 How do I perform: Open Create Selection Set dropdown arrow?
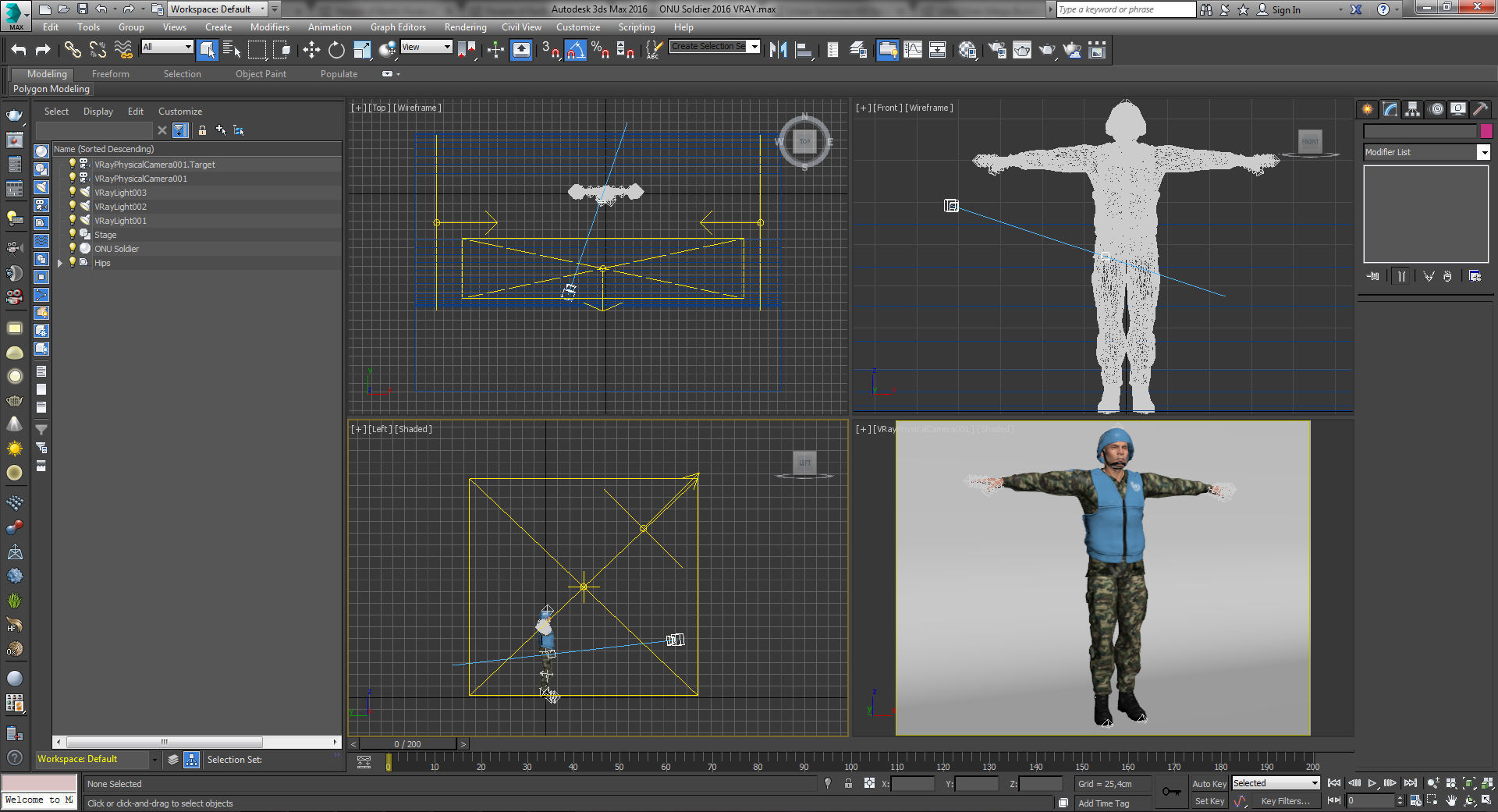(754, 47)
